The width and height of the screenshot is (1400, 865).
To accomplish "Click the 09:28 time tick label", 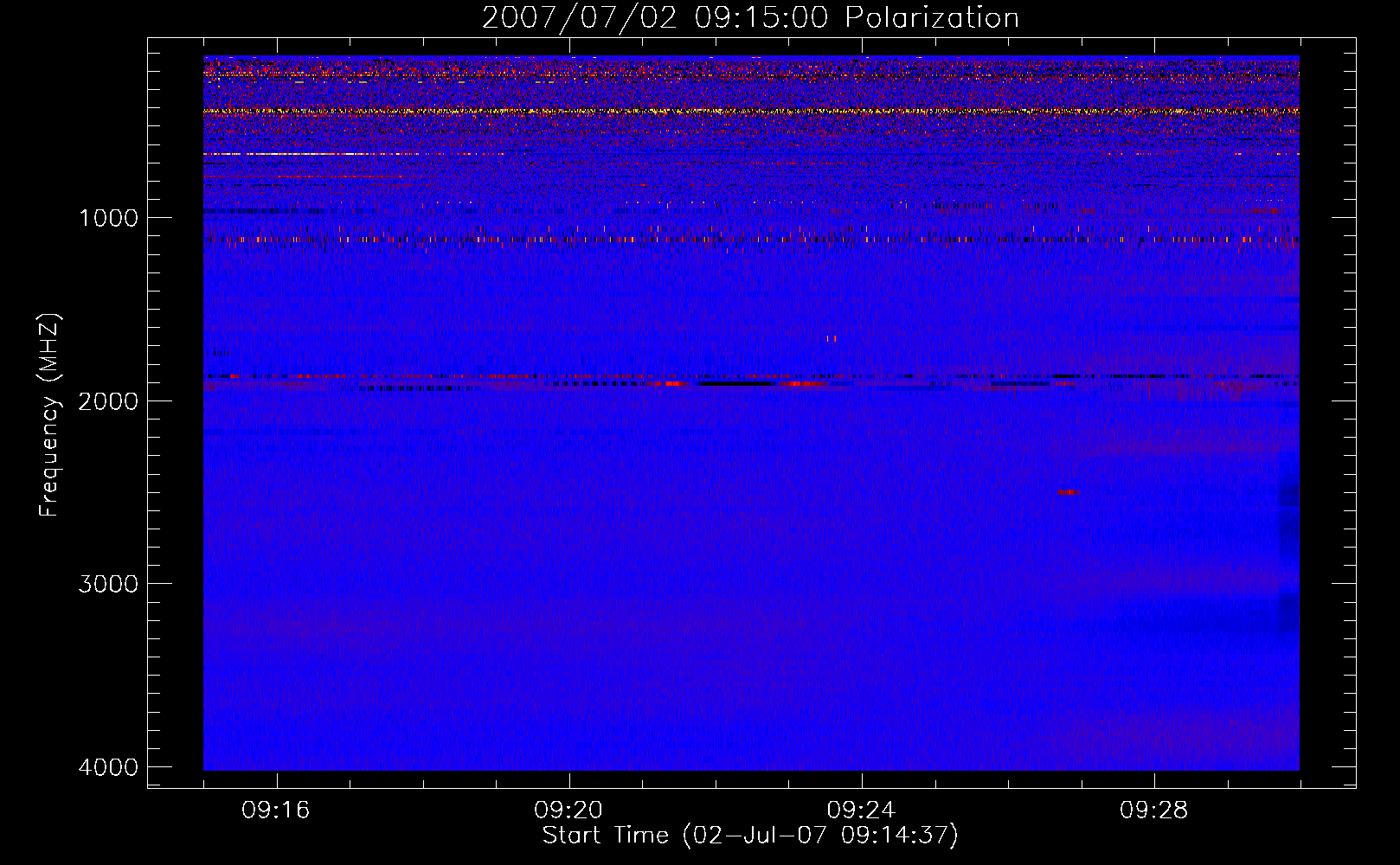I will click(x=1153, y=811).
